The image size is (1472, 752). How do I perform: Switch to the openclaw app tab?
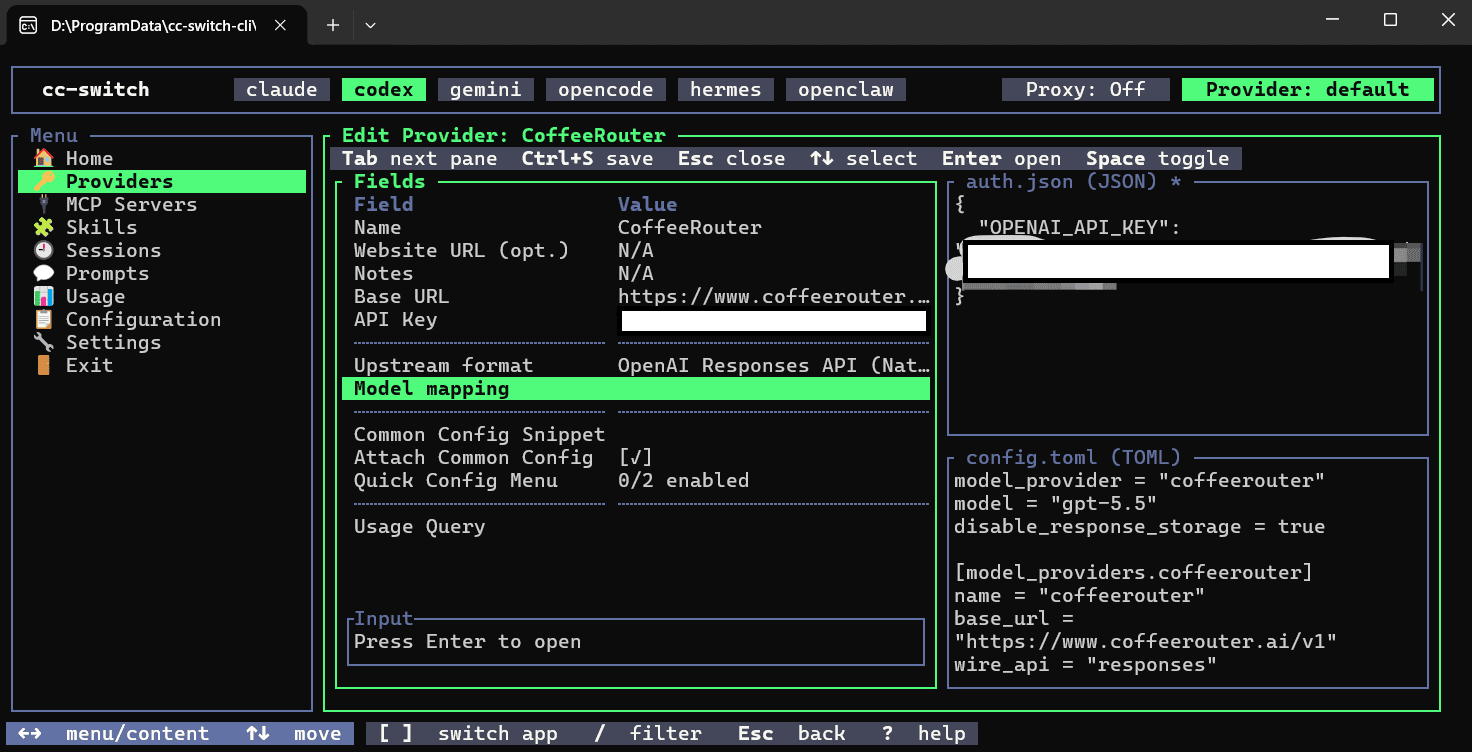point(846,89)
